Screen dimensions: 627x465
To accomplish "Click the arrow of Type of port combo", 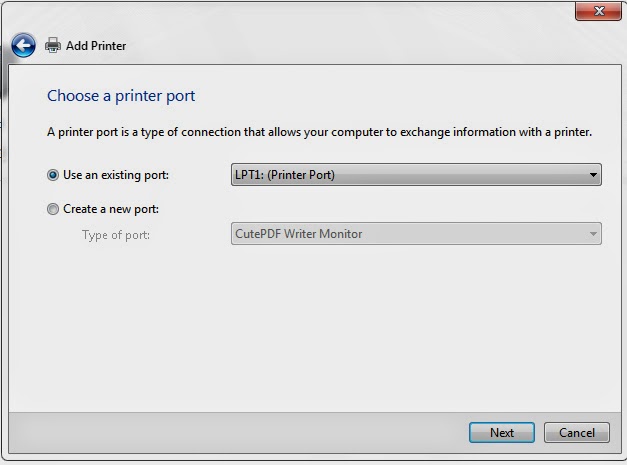I will [x=593, y=234].
